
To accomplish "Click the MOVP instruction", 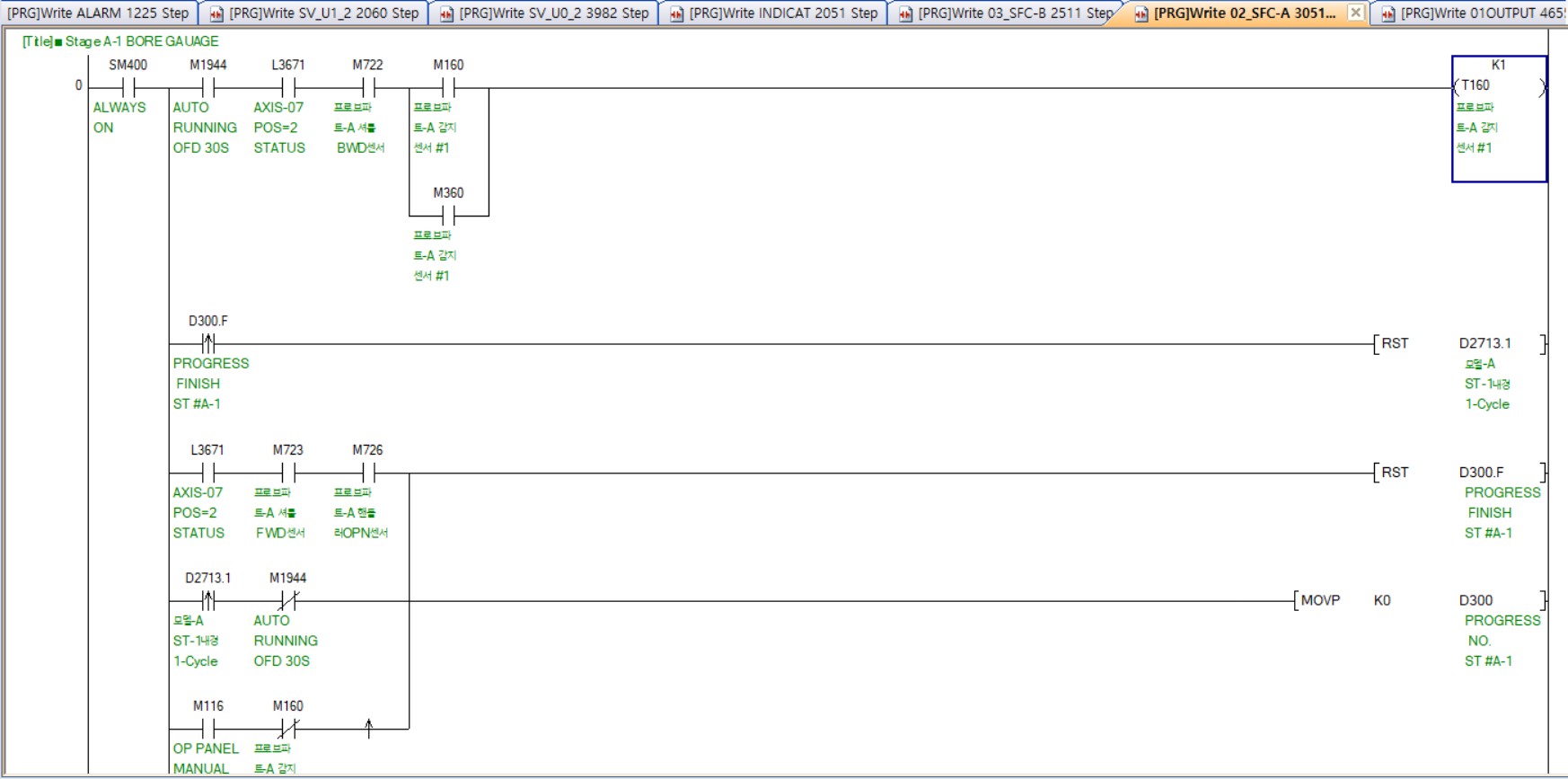I will pos(1320,600).
